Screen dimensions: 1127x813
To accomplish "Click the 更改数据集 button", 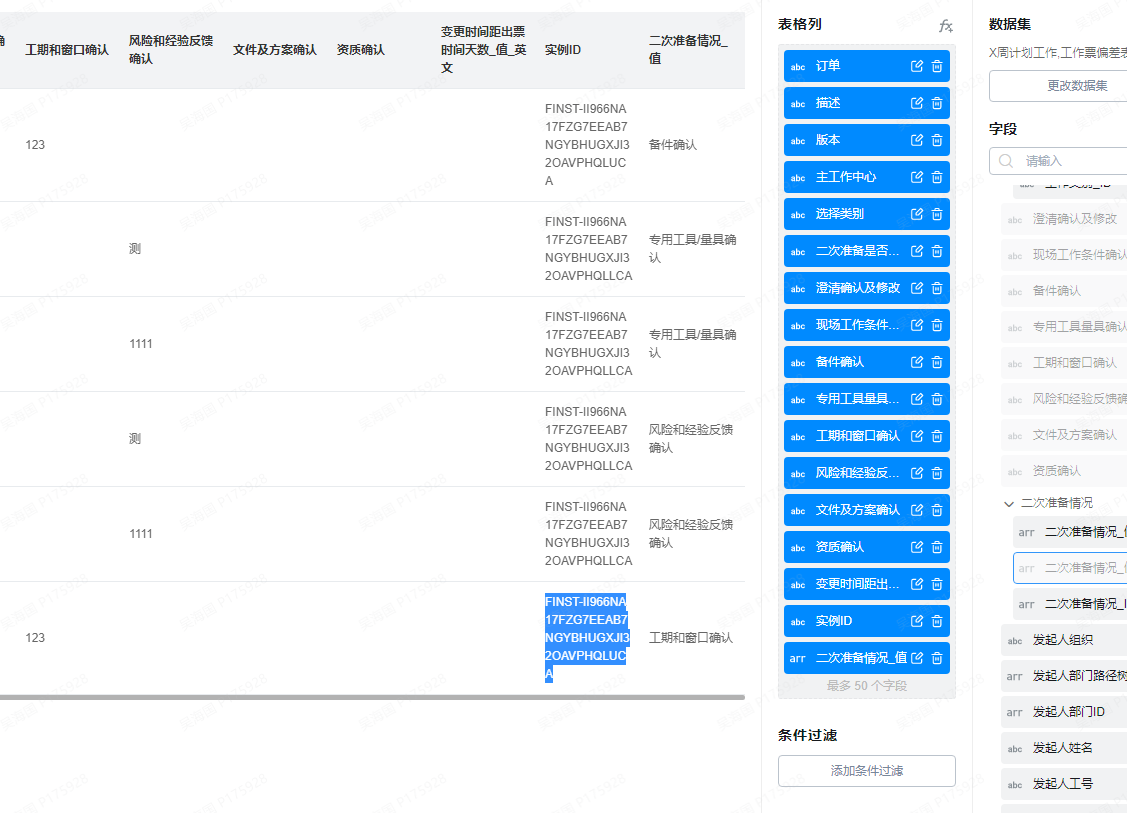I will [1057, 86].
